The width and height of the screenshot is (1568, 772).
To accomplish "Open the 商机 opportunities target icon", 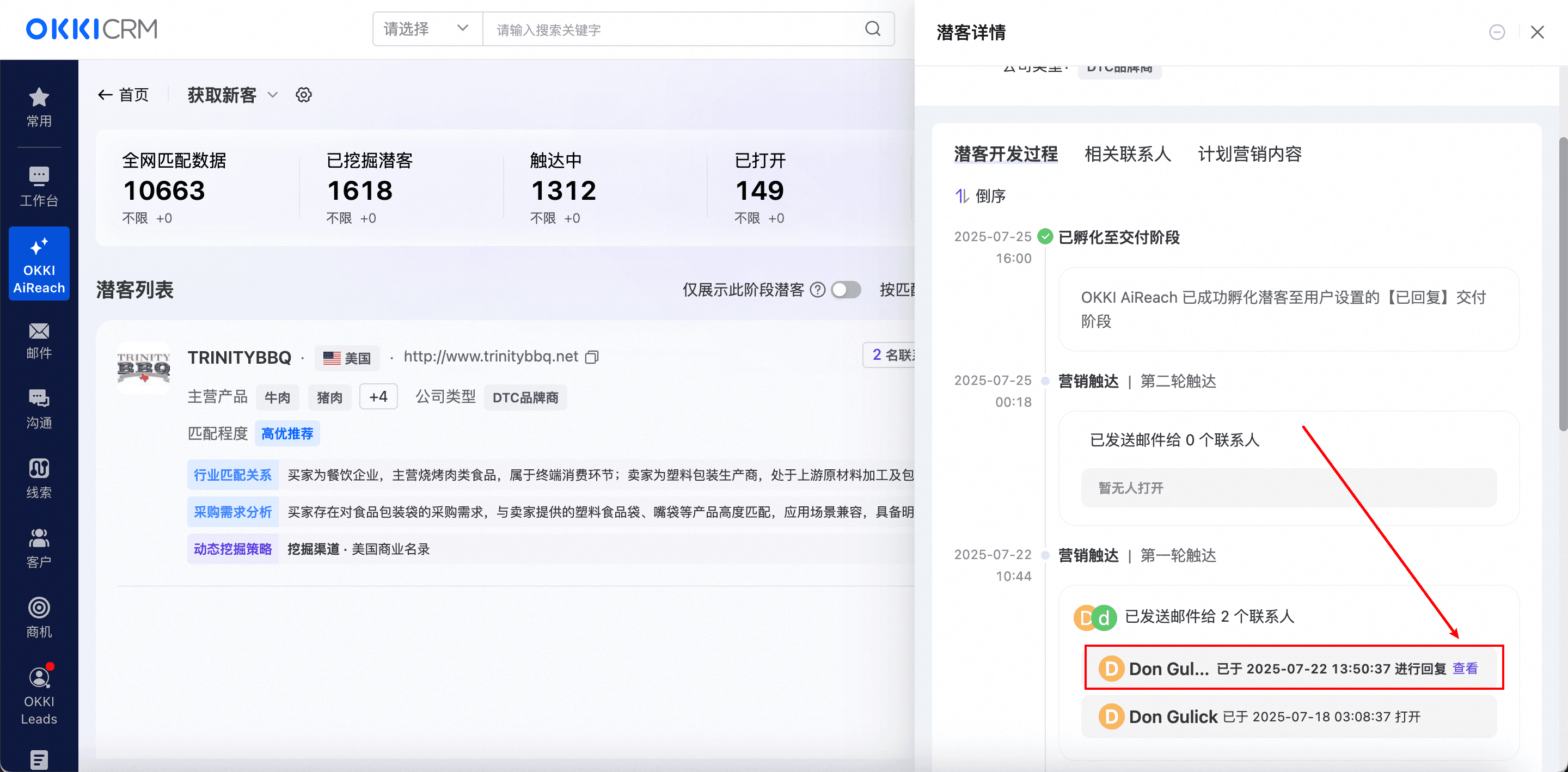I will [x=39, y=608].
